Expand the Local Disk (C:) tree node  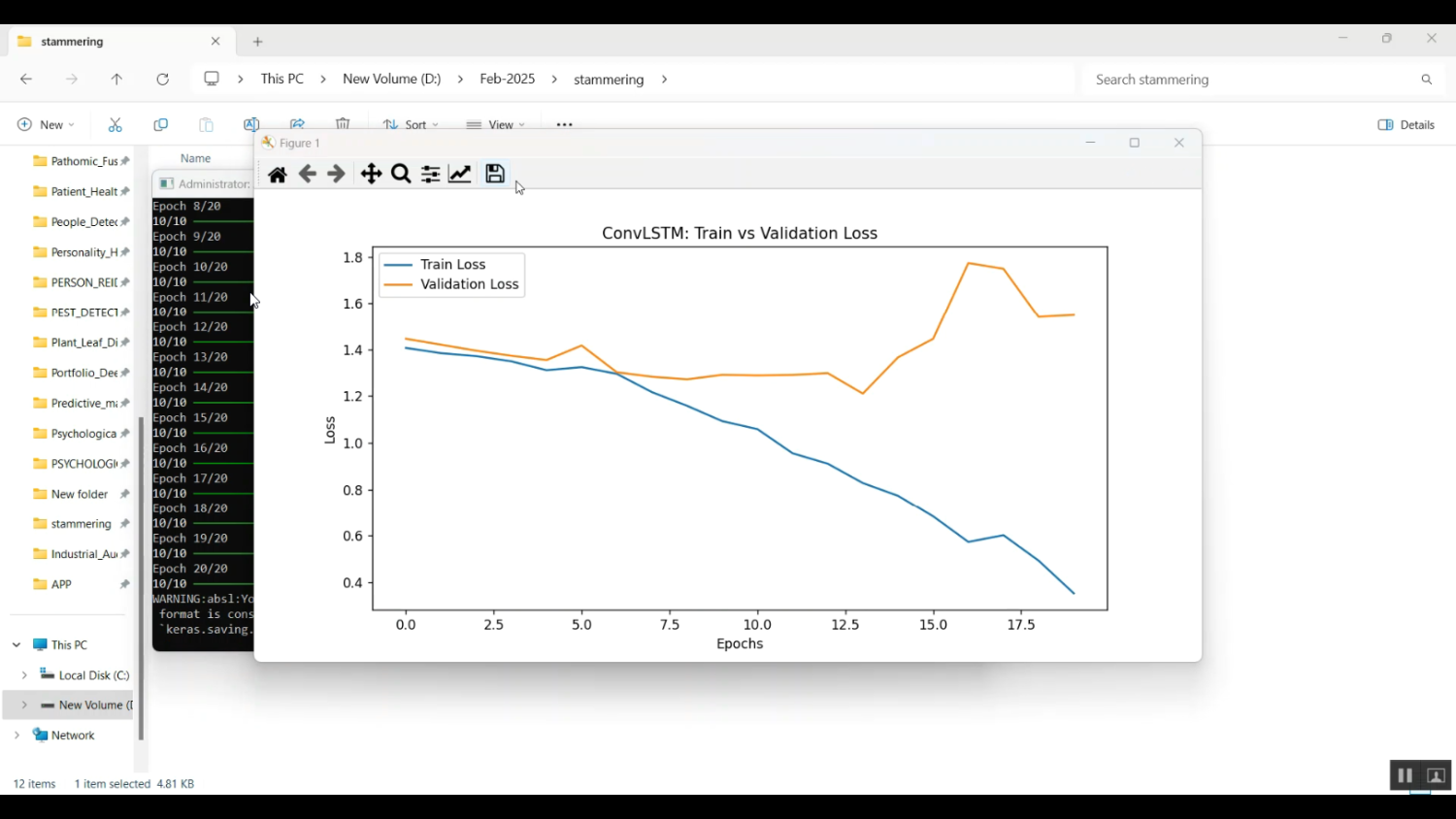coord(24,675)
